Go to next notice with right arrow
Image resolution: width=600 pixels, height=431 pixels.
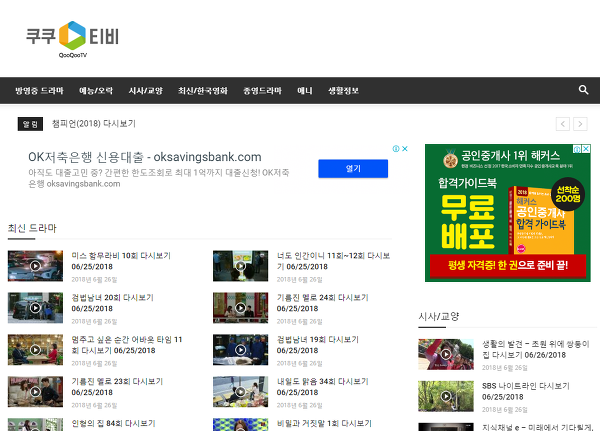tap(580, 124)
